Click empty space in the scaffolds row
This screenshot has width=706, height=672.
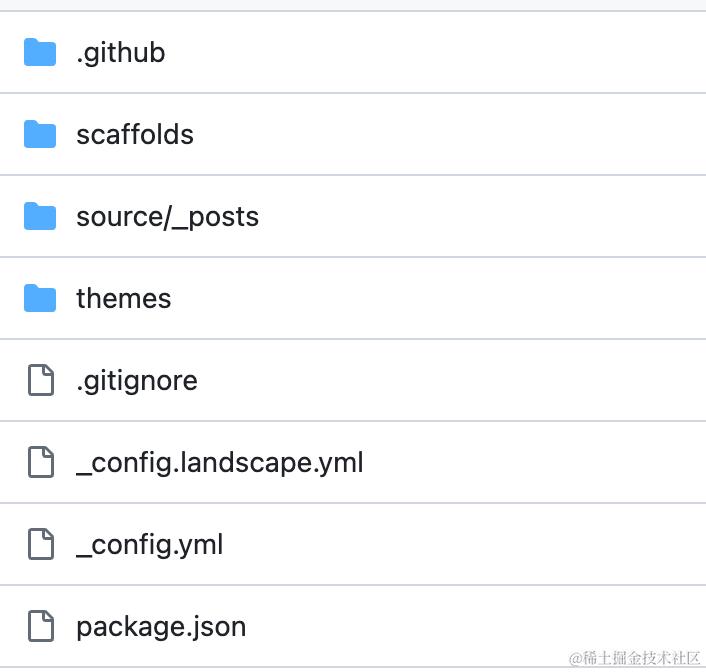click(450, 134)
